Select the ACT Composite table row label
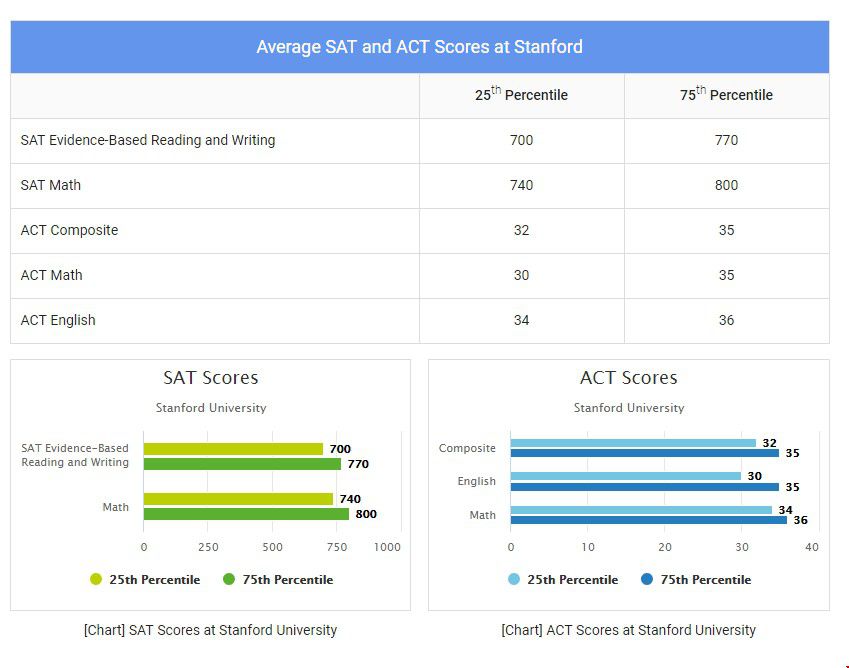This screenshot has width=849, height=668. [x=69, y=230]
